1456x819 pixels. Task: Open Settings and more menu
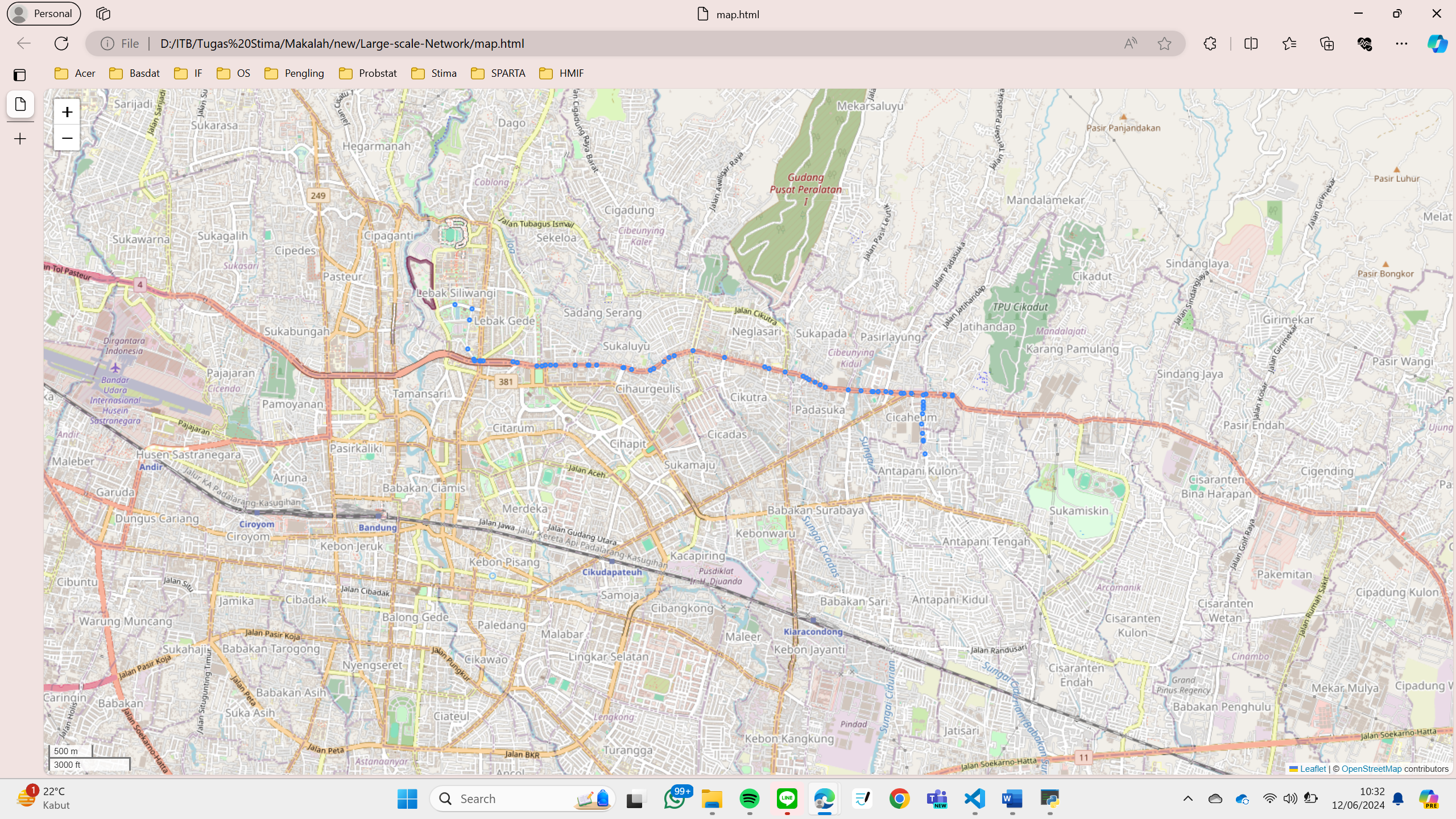click(1401, 44)
